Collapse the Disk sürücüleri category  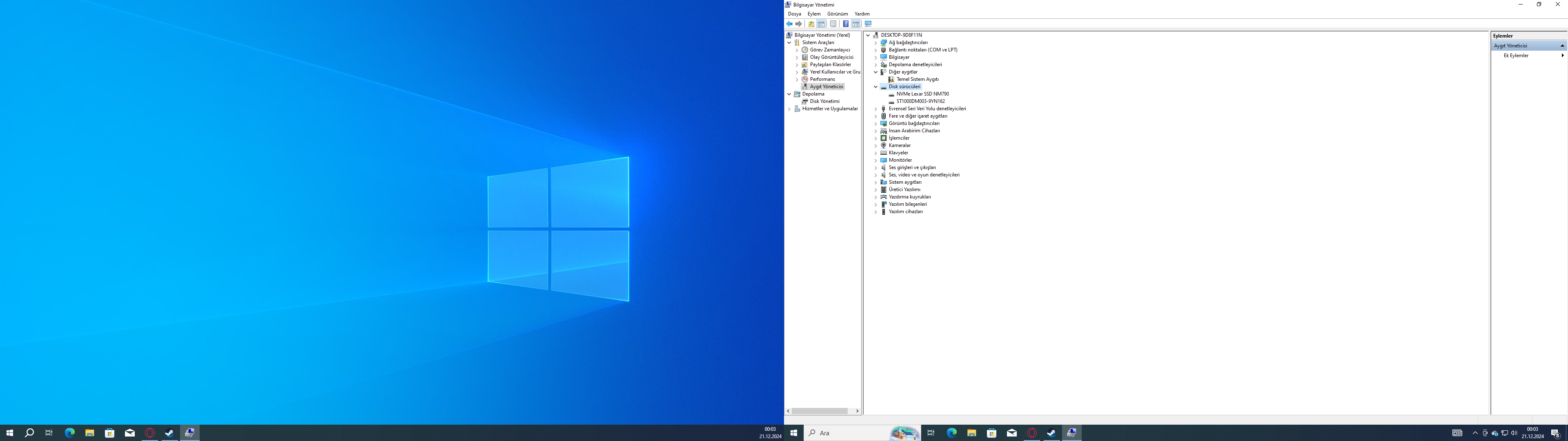[876, 87]
